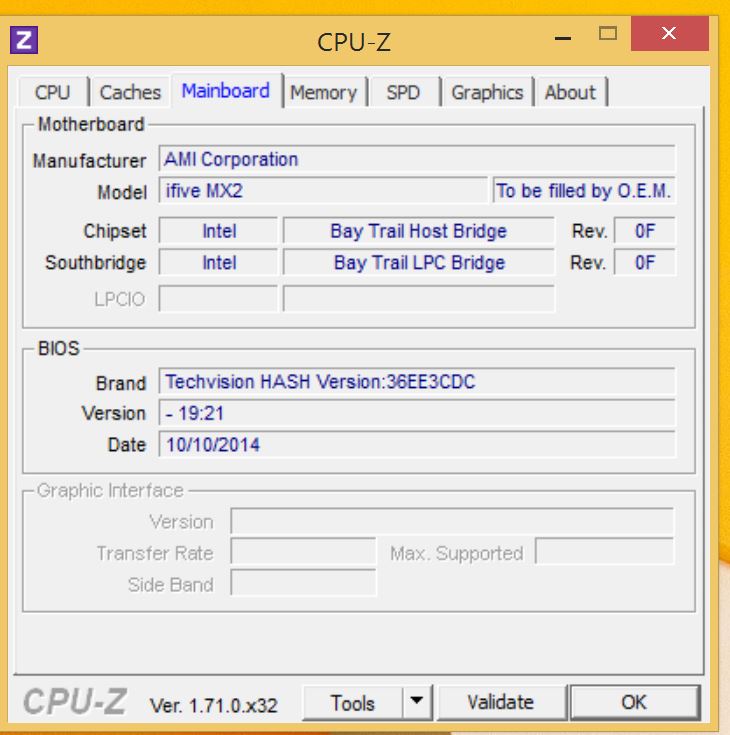Open the SPD tab
The width and height of the screenshot is (730, 735).
pos(403,92)
